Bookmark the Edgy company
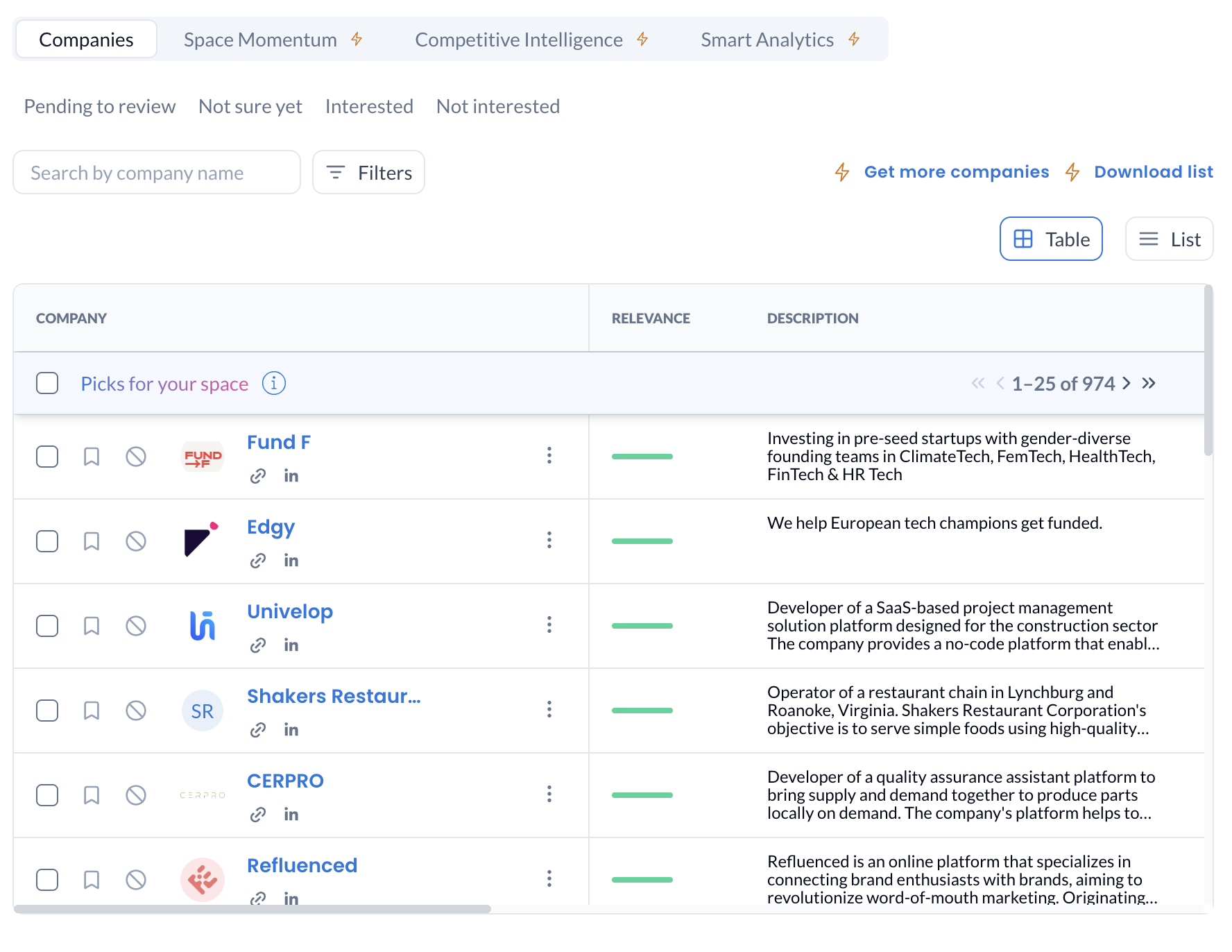The image size is (1232, 952). point(92,541)
